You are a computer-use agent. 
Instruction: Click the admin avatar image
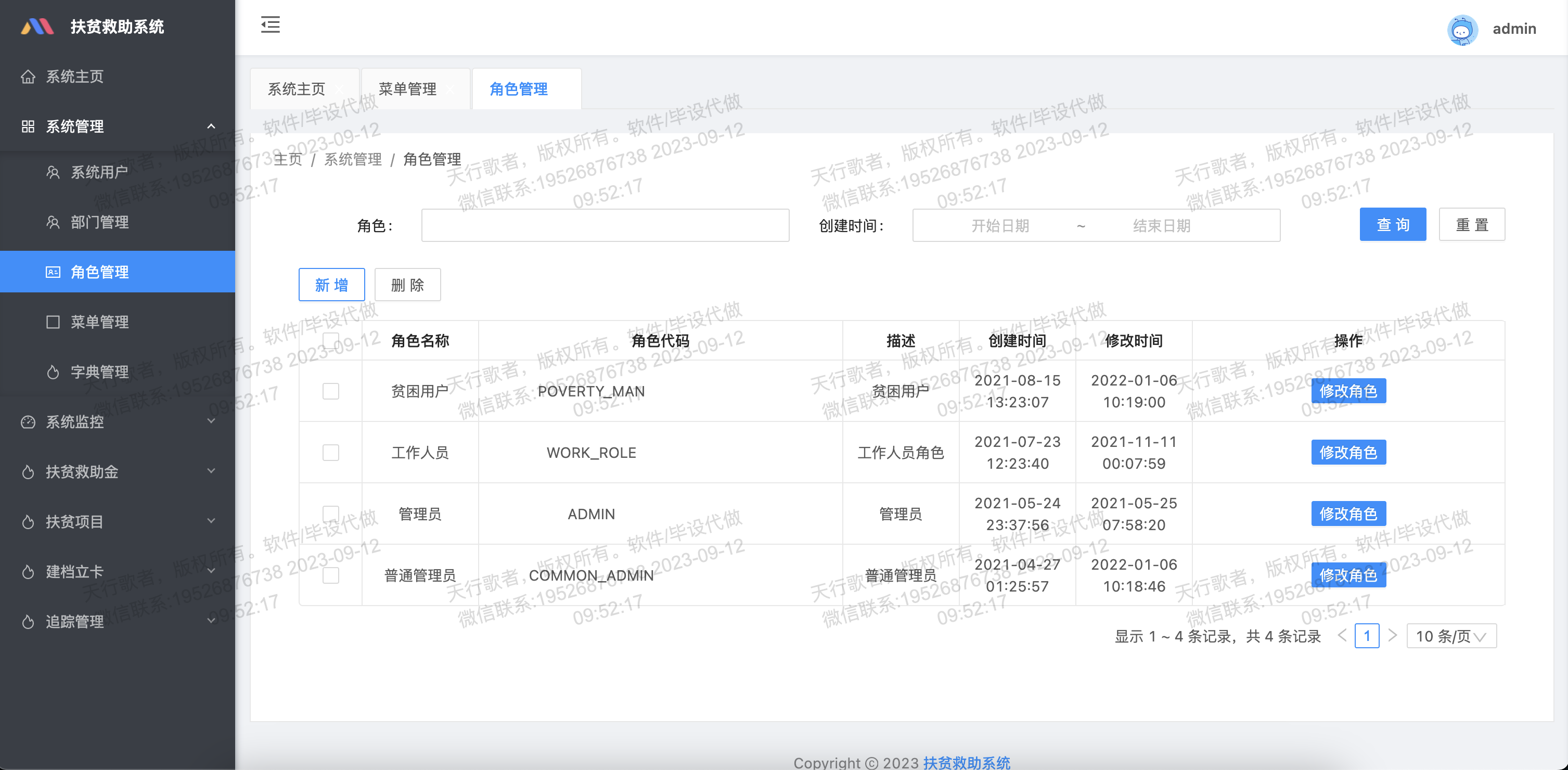pos(1462,29)
